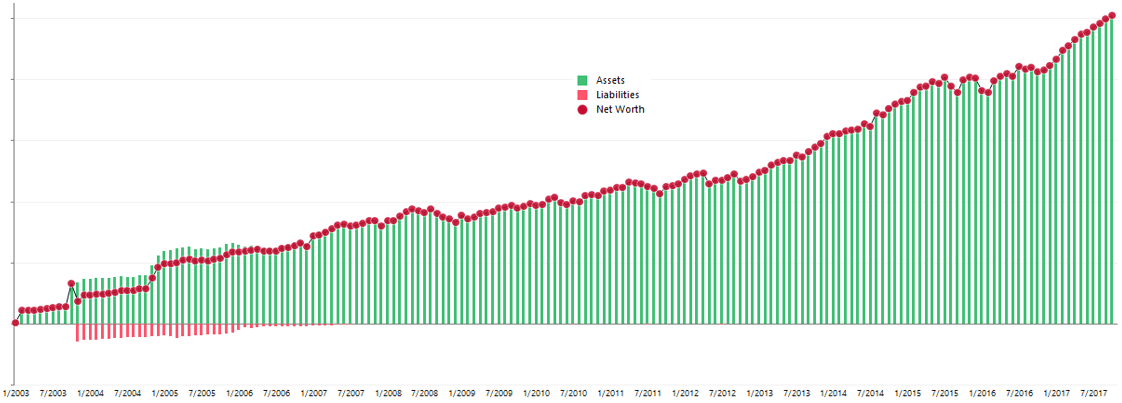This screenshot has height=403, width=1122.
Task: Click the 1/2012 x-axis label
Action: (x=686, y=394)
